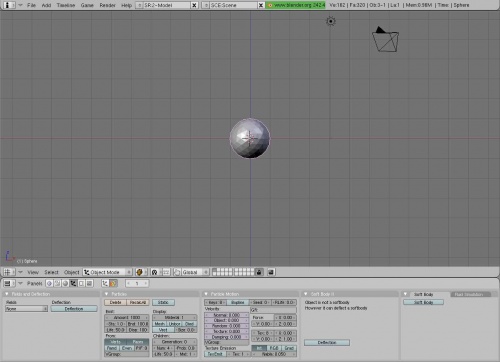
Task: Open the Timeline menu
Action: click(66, 5)
